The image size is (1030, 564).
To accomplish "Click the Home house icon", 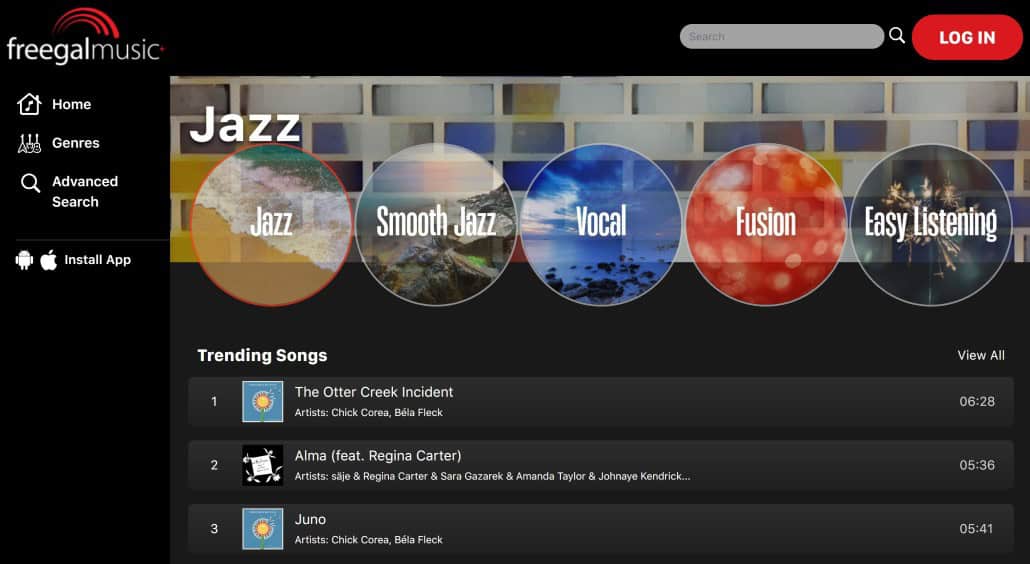I will point(30,104).
